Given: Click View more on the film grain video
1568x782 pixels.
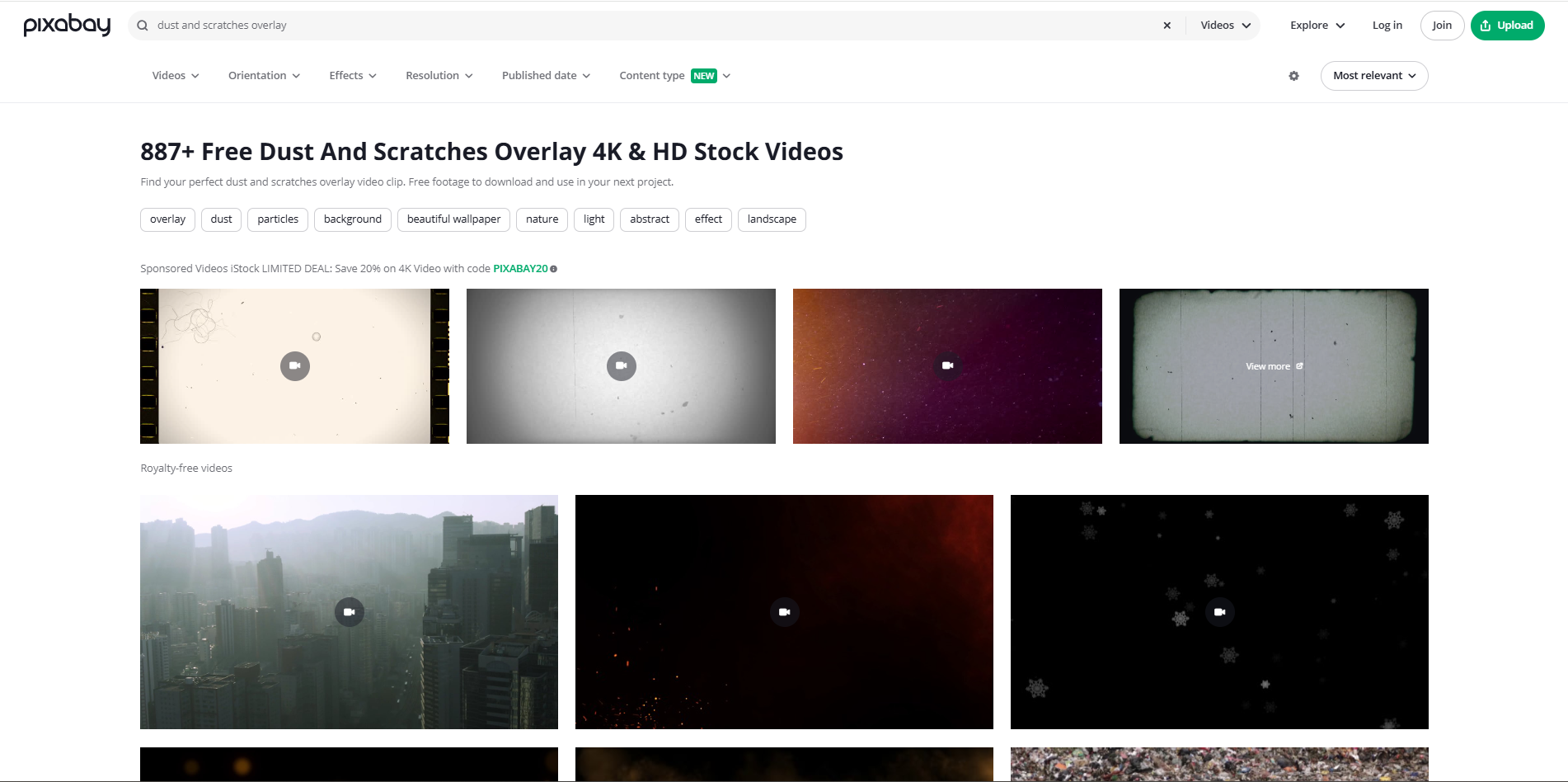Looking at the screenshot, I should 1273,365.
